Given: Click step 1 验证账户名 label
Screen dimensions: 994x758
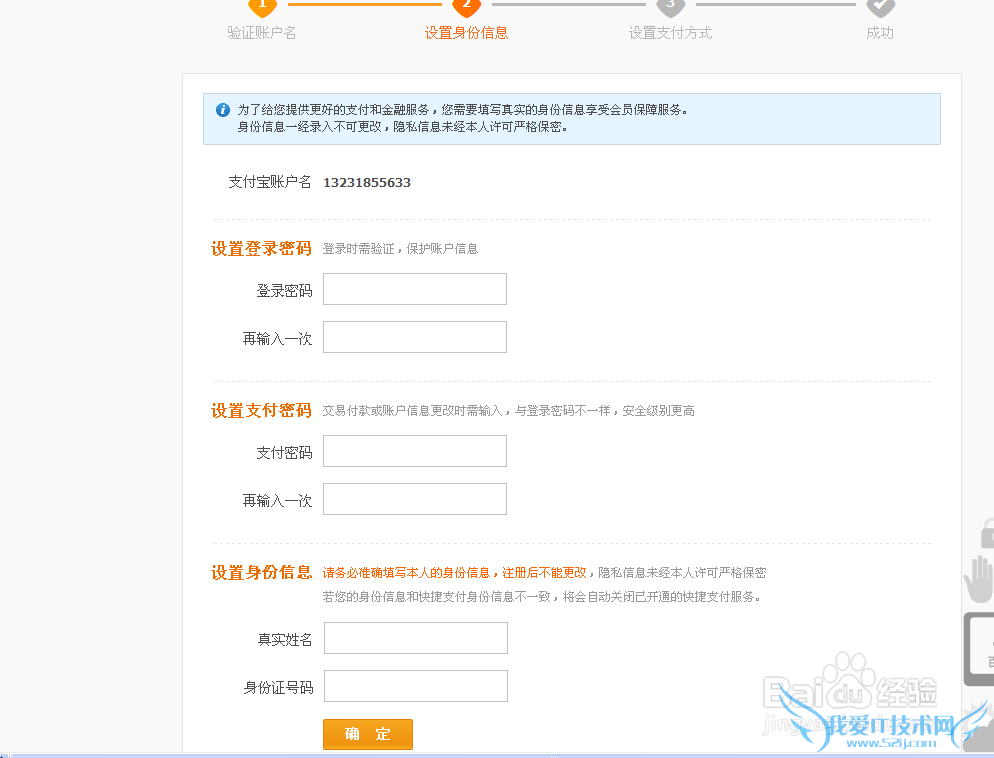Looking at the screenshot, I should coord(262,33).
